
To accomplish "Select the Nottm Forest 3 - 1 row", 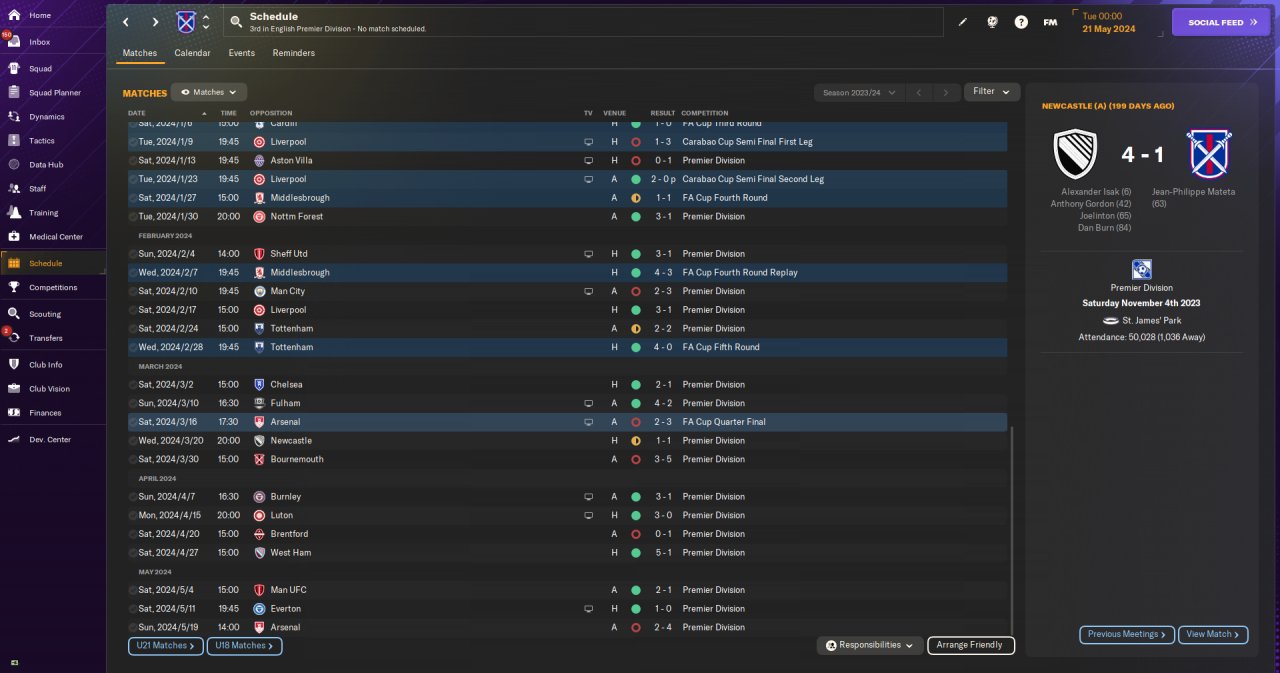I will tap(568, 216).
